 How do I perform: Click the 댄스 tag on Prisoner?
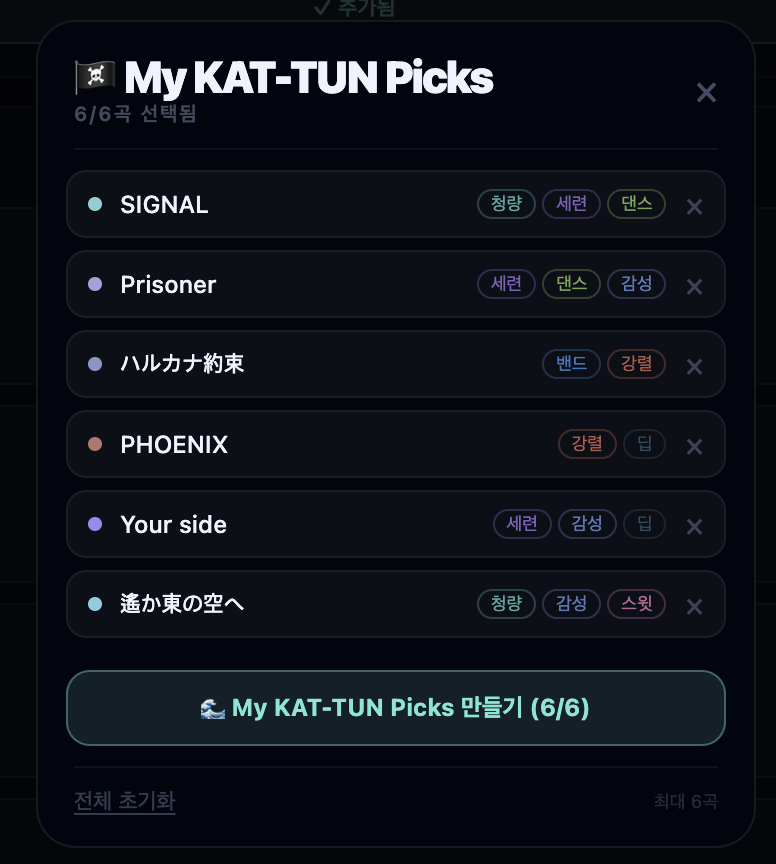pos(571,284)
